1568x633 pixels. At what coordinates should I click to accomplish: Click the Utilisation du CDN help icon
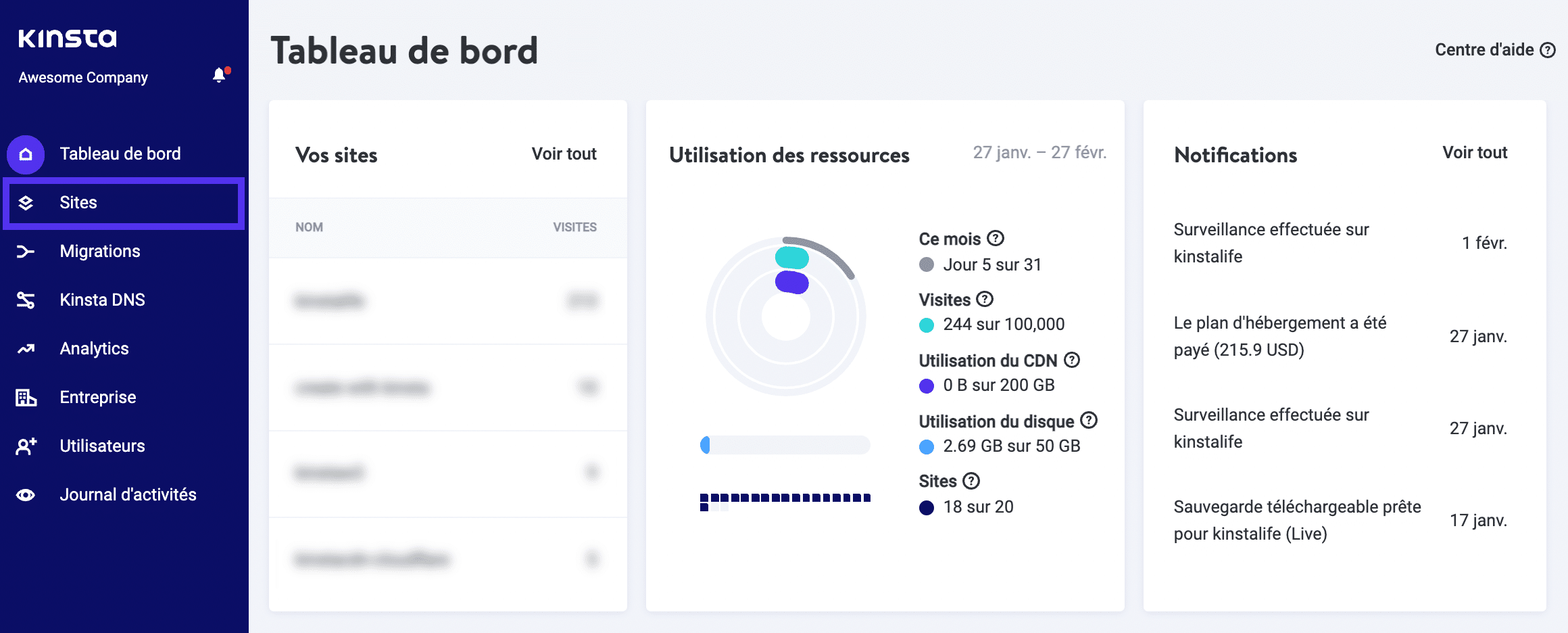coord(1071,360)
